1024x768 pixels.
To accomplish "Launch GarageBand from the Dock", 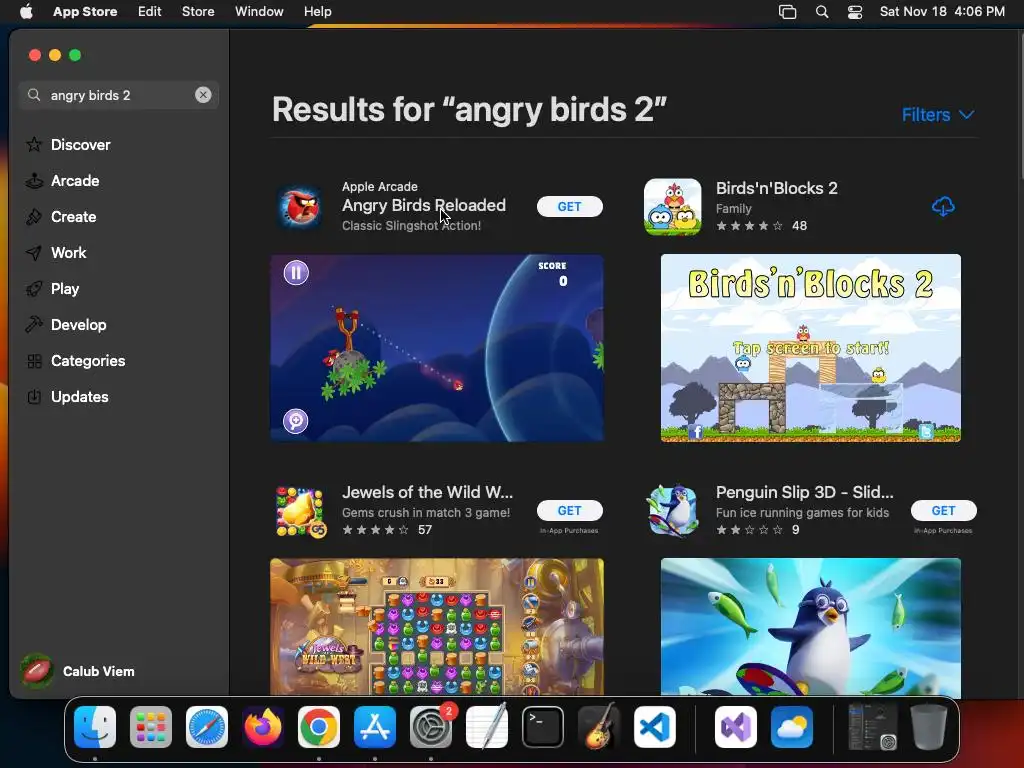I will (599, 727).
